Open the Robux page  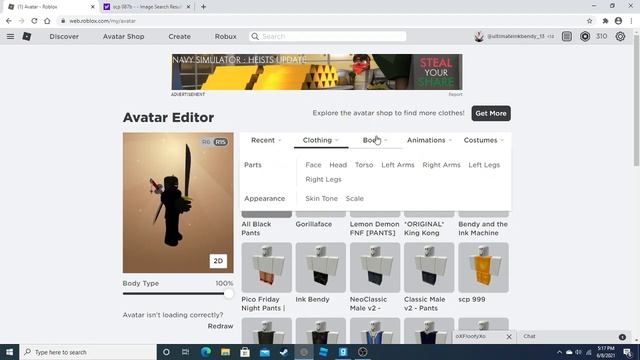point(226,36)
